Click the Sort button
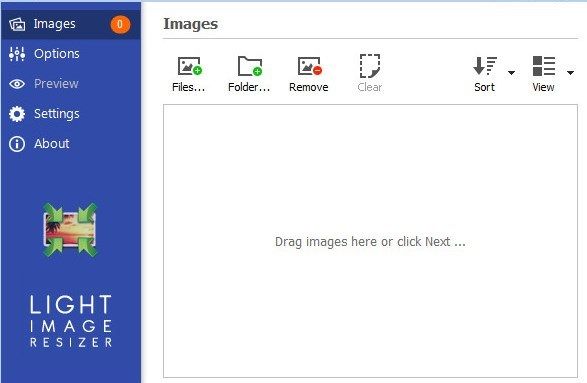This screenshot has width=587, height=383. point(485,74)
